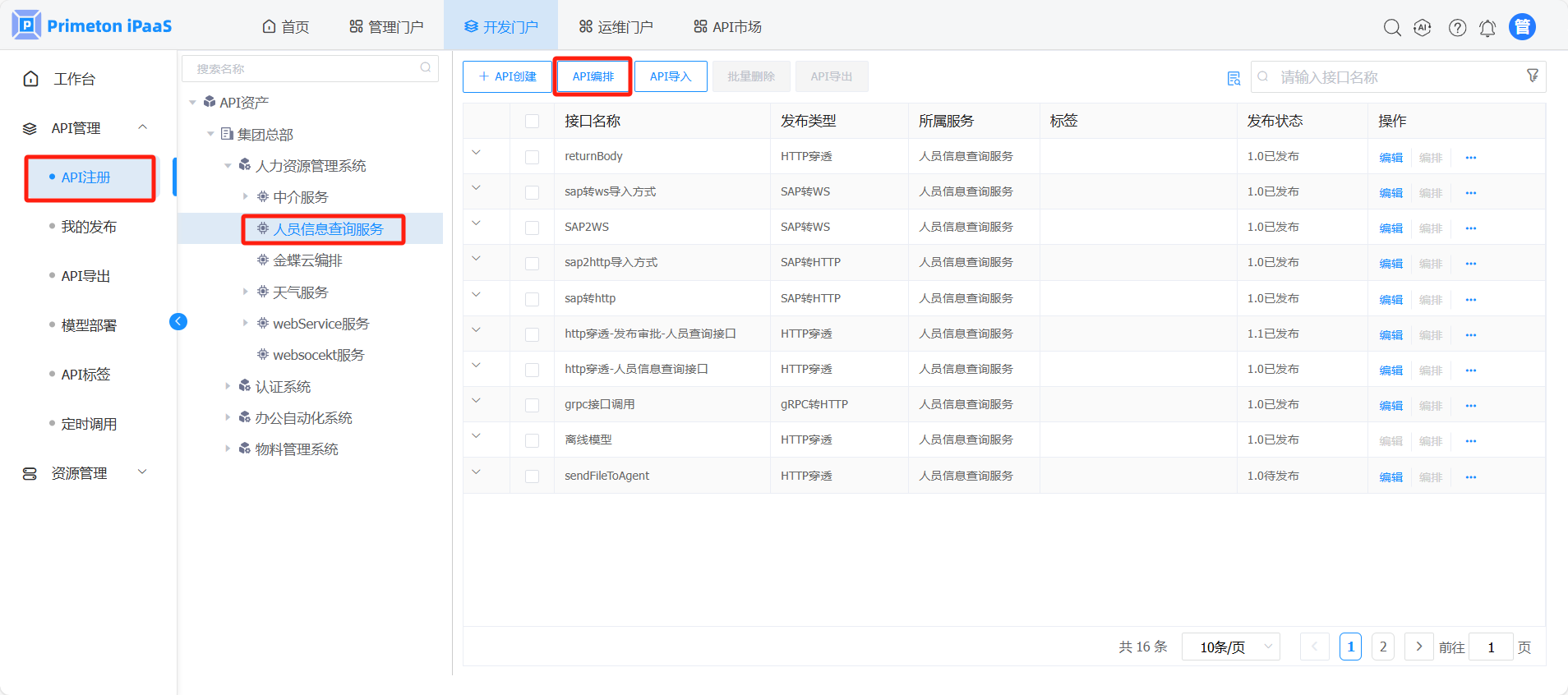Click the search magnifier icon in header

tap(1391, 28)
